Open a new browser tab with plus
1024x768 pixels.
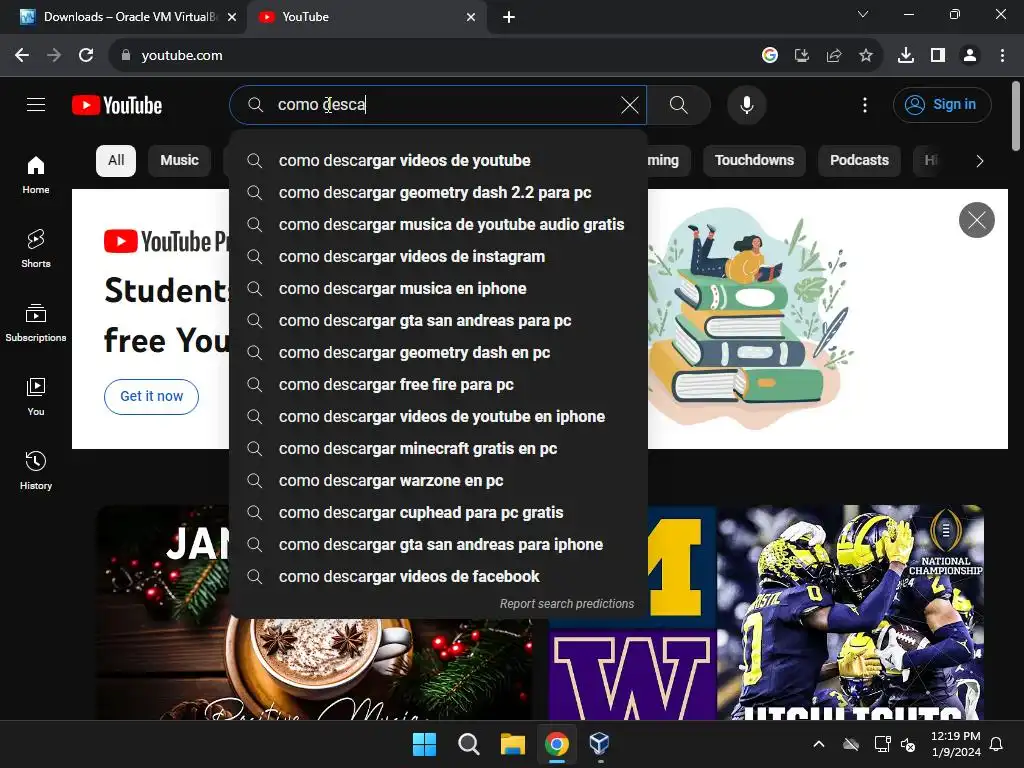click(509, 17)
